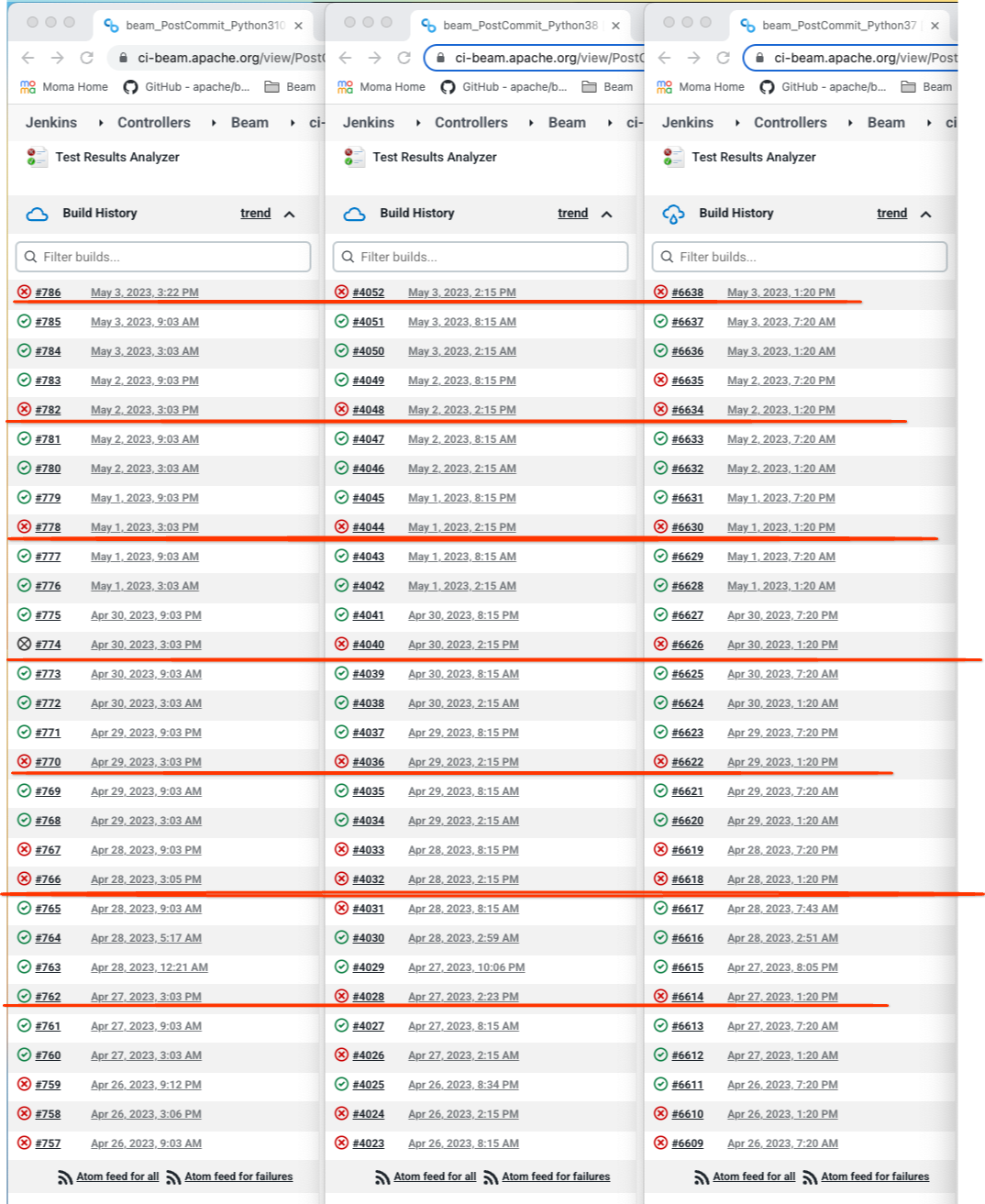
Task: Click Test Results Analyzer icon in Python310 window
Action: click(37, 157)
